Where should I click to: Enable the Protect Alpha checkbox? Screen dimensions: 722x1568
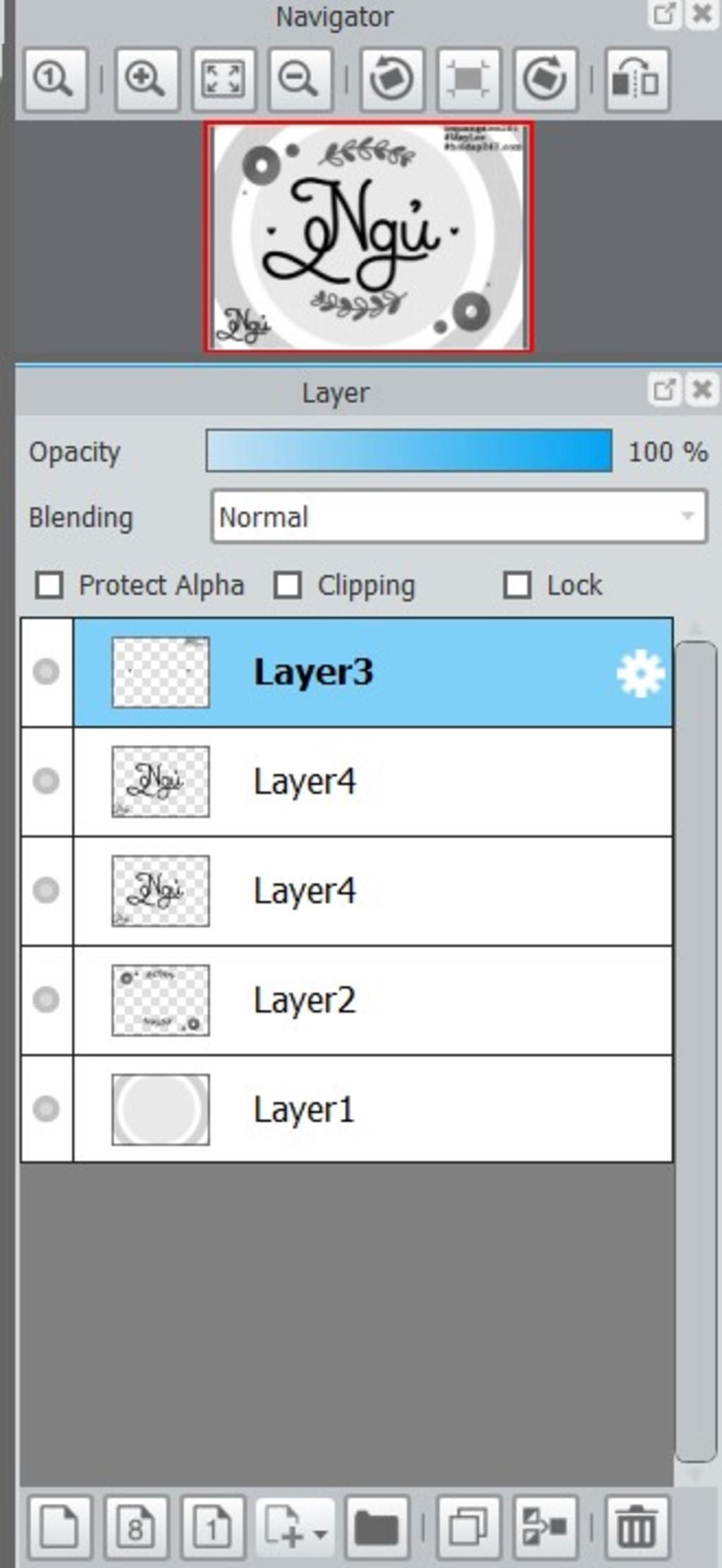click(49, 585)
